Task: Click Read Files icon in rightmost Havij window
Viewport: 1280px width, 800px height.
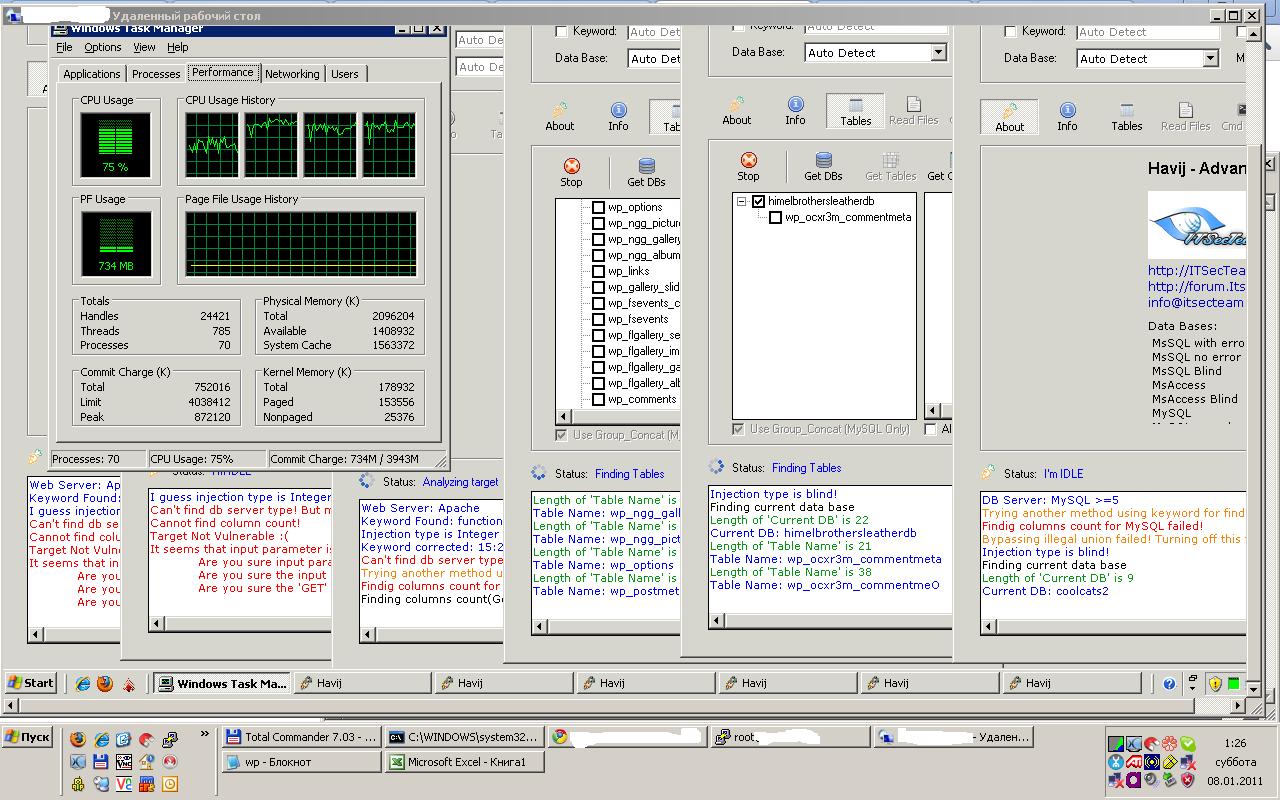Action: (x=1185, y=115)
